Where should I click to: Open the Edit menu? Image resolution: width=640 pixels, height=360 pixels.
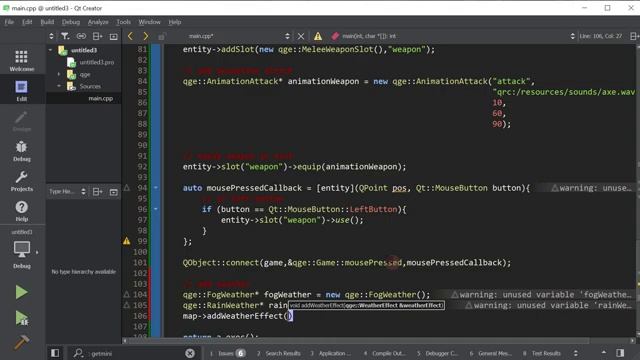[27, 22]
